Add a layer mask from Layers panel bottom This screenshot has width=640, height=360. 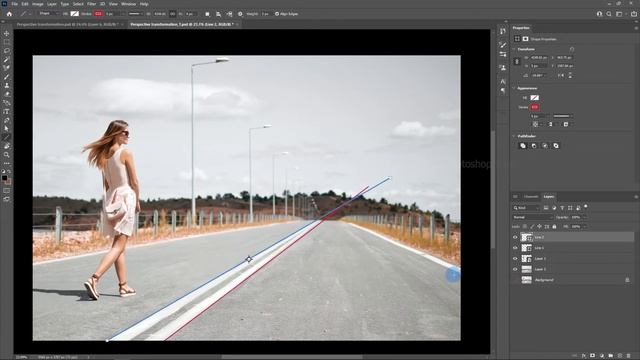pyautogui.click(x=593, y=356)
